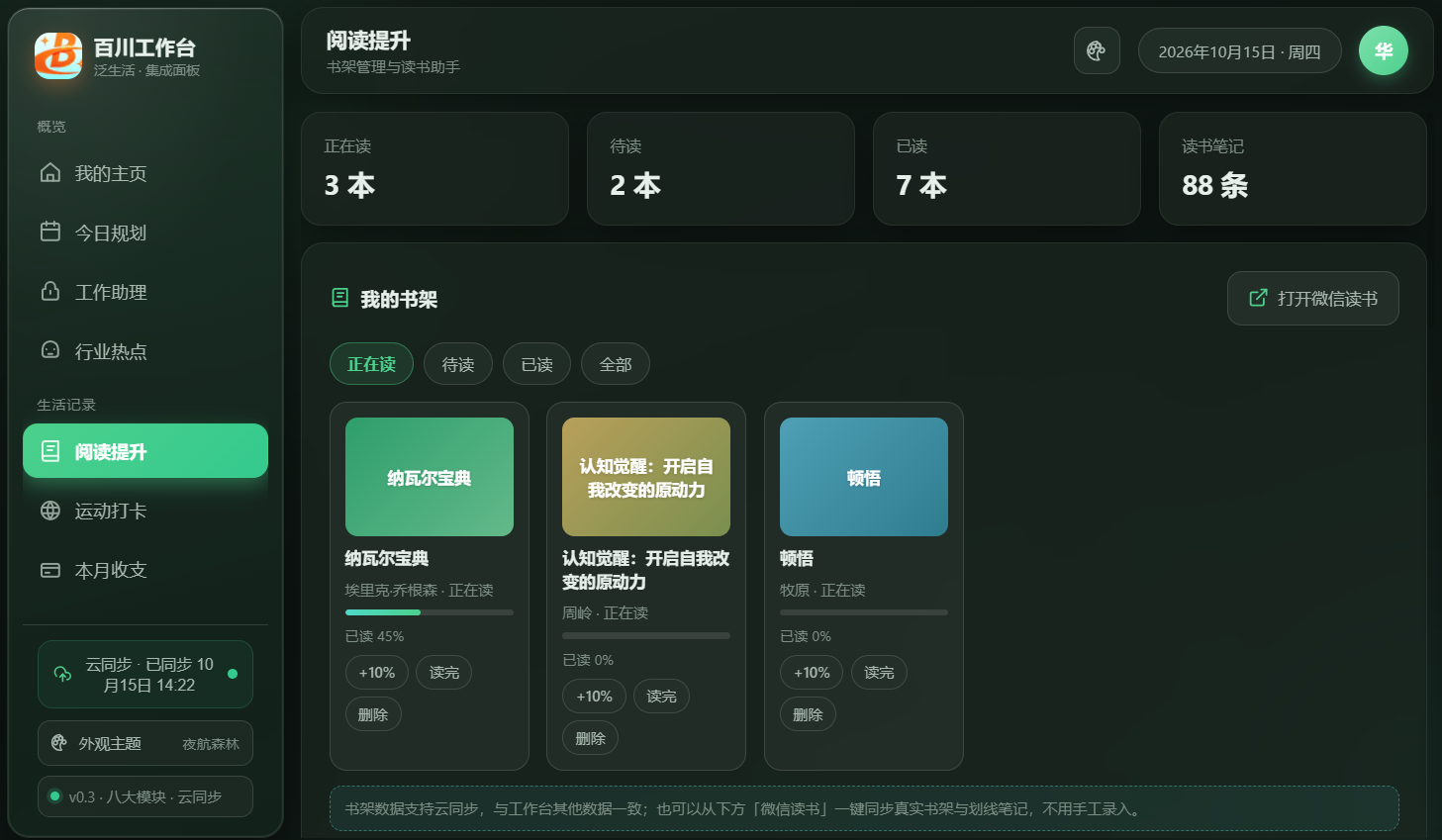Add 10% progress to 顿悟
The width and height of the screenshot is (1442, 840).
point(812,673)
